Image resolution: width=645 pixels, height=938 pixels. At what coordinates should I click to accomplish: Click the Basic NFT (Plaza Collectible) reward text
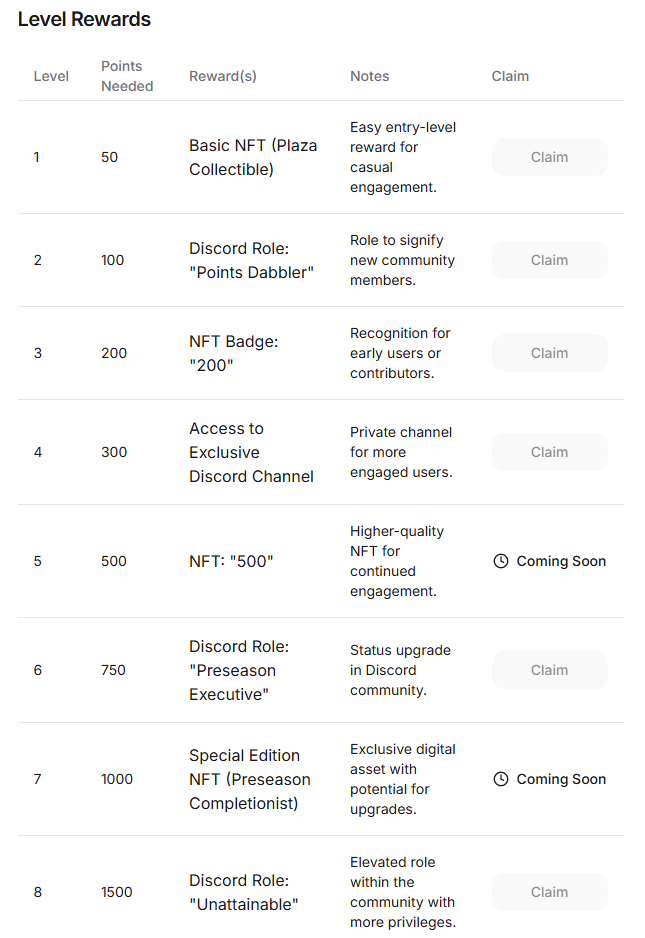tap(253, 157)
